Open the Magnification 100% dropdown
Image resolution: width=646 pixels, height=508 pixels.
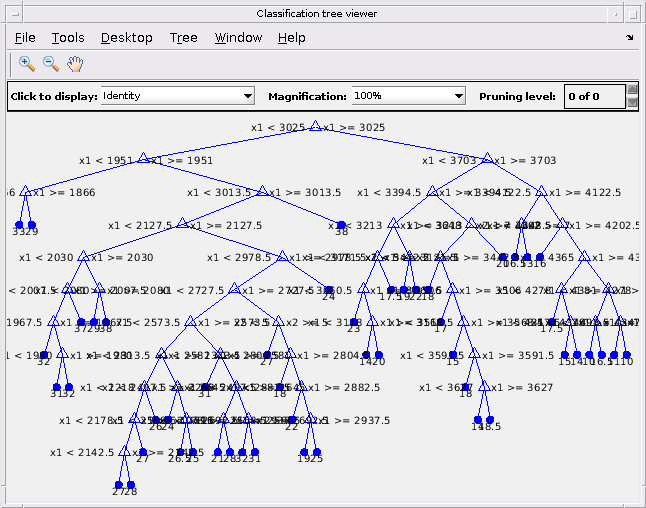(x=409, y=96)
